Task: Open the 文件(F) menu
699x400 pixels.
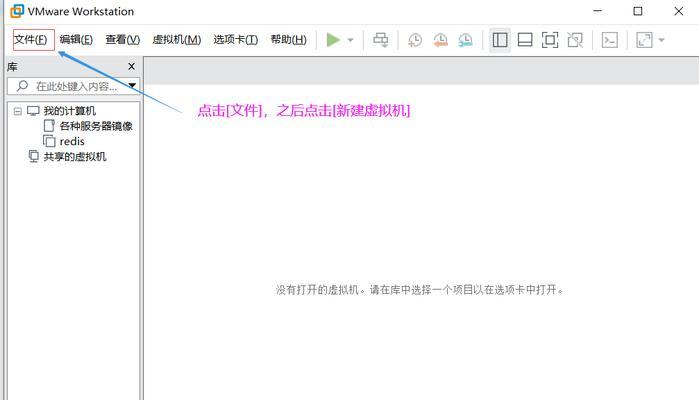Action: pyautogui.click(x=30, y=40)
